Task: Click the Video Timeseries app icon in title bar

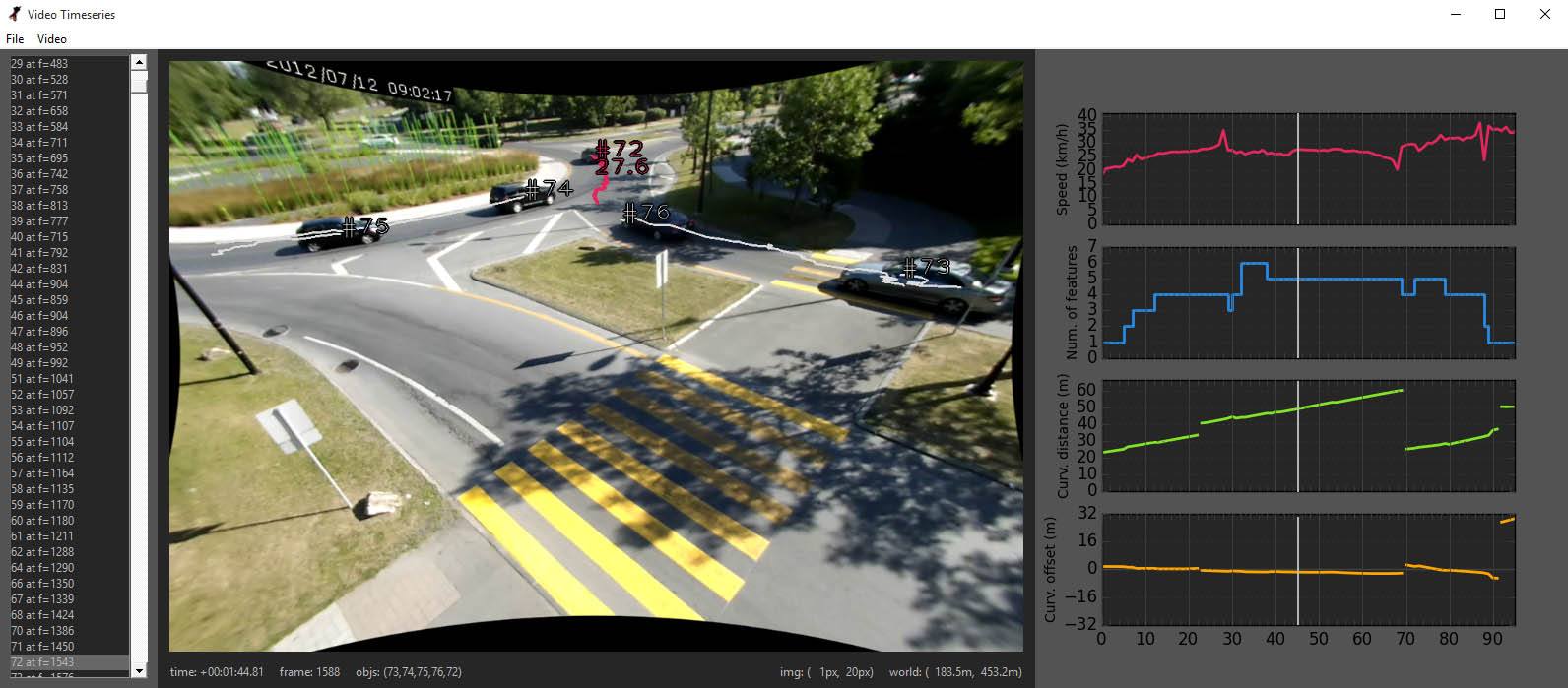Action: [x=14, y=14]
